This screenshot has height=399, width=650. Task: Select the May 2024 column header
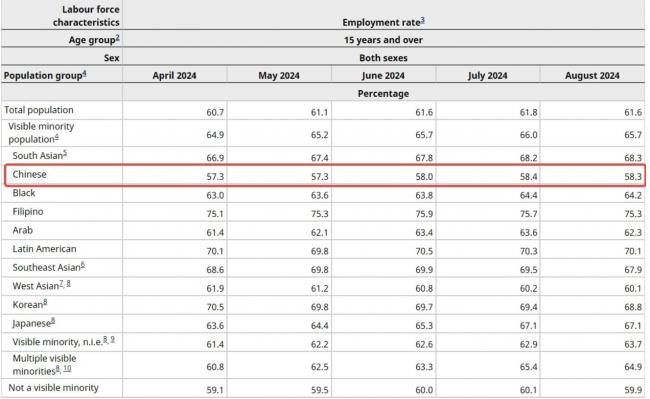tap(279, 75)
